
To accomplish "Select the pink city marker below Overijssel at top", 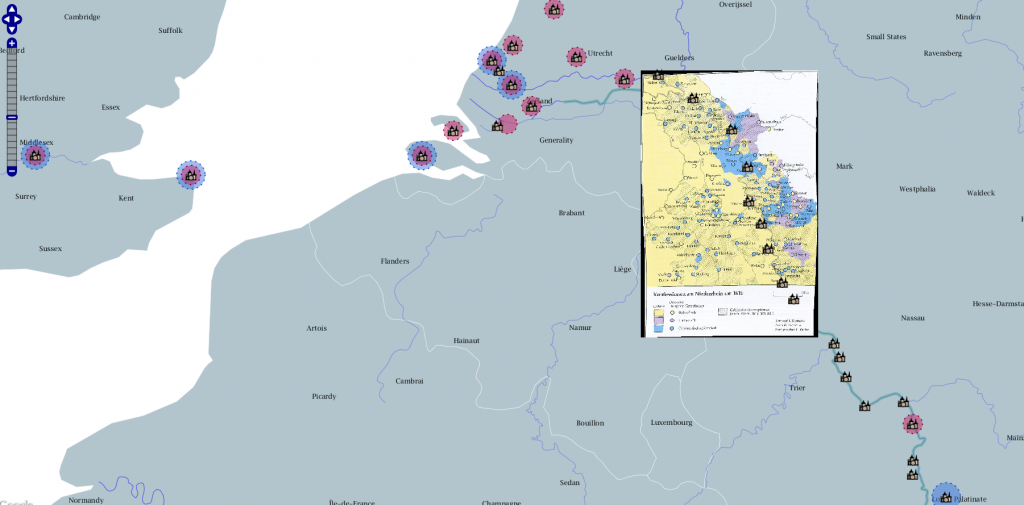I will pos(554,9).
